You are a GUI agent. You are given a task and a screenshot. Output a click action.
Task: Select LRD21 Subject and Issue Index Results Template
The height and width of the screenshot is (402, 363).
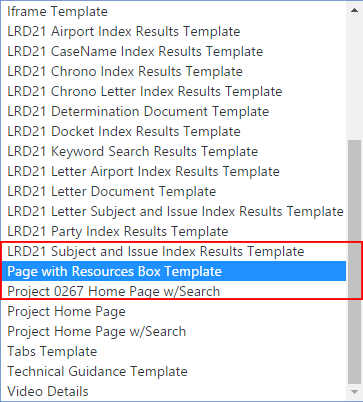coord(173,251)
